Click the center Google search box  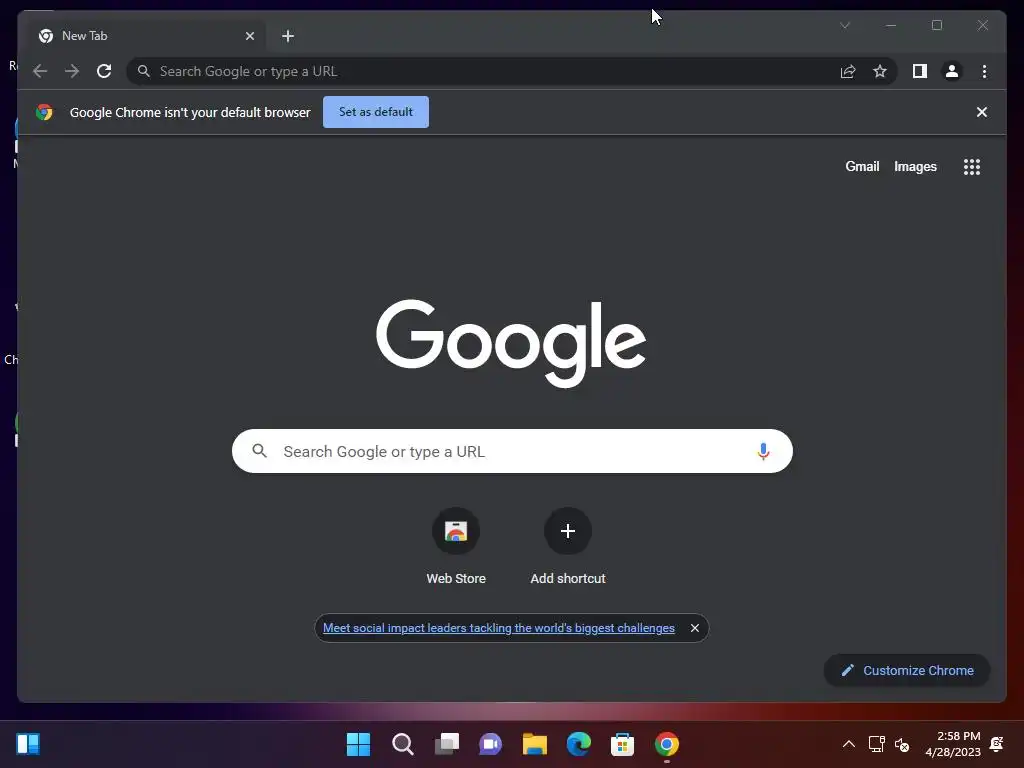click(x=512, y=451)
